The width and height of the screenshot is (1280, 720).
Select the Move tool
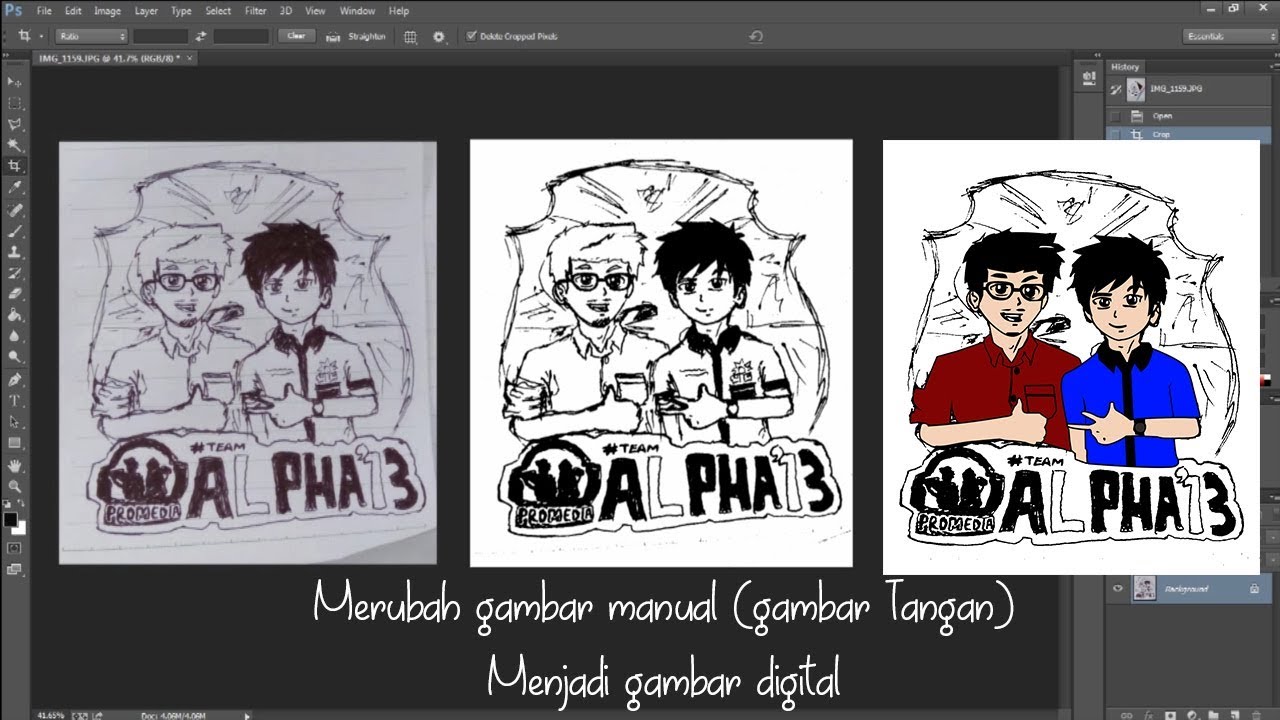pyautogui.click(x=14, y=82)
